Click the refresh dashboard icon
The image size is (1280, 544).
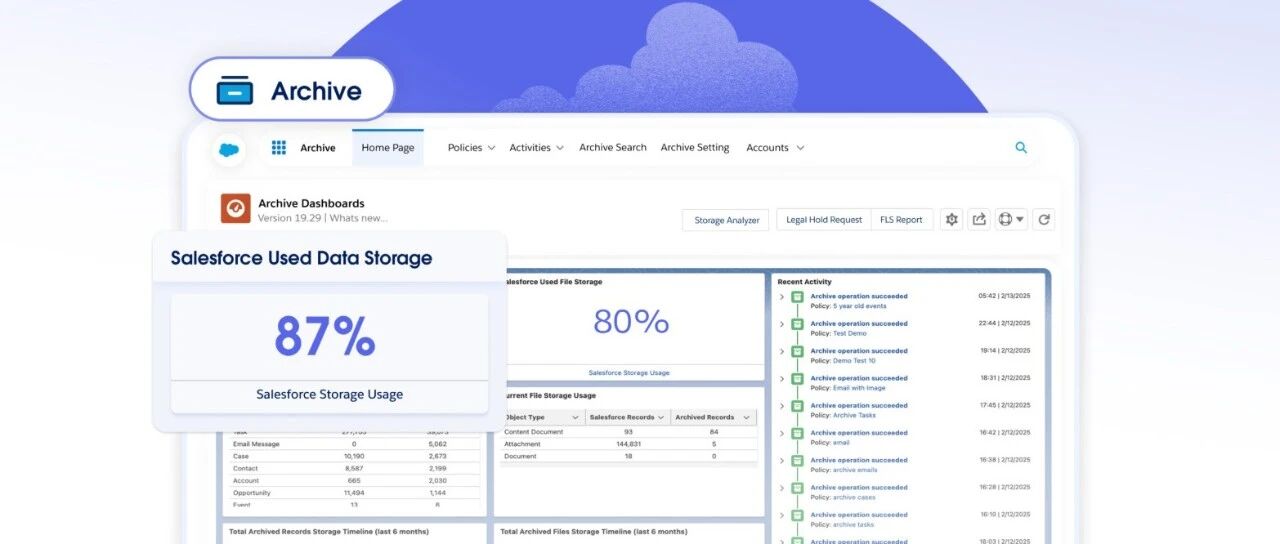1044,219
